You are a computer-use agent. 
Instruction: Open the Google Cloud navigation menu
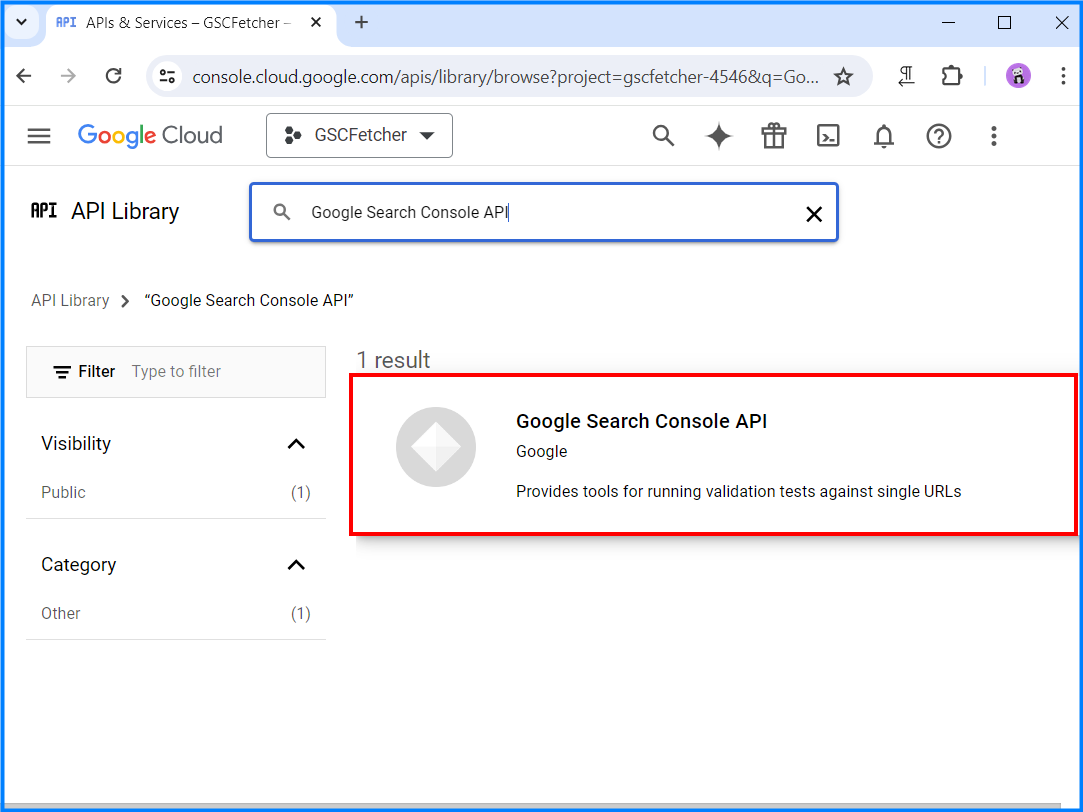pyautogui.click(x=38, y=136)
